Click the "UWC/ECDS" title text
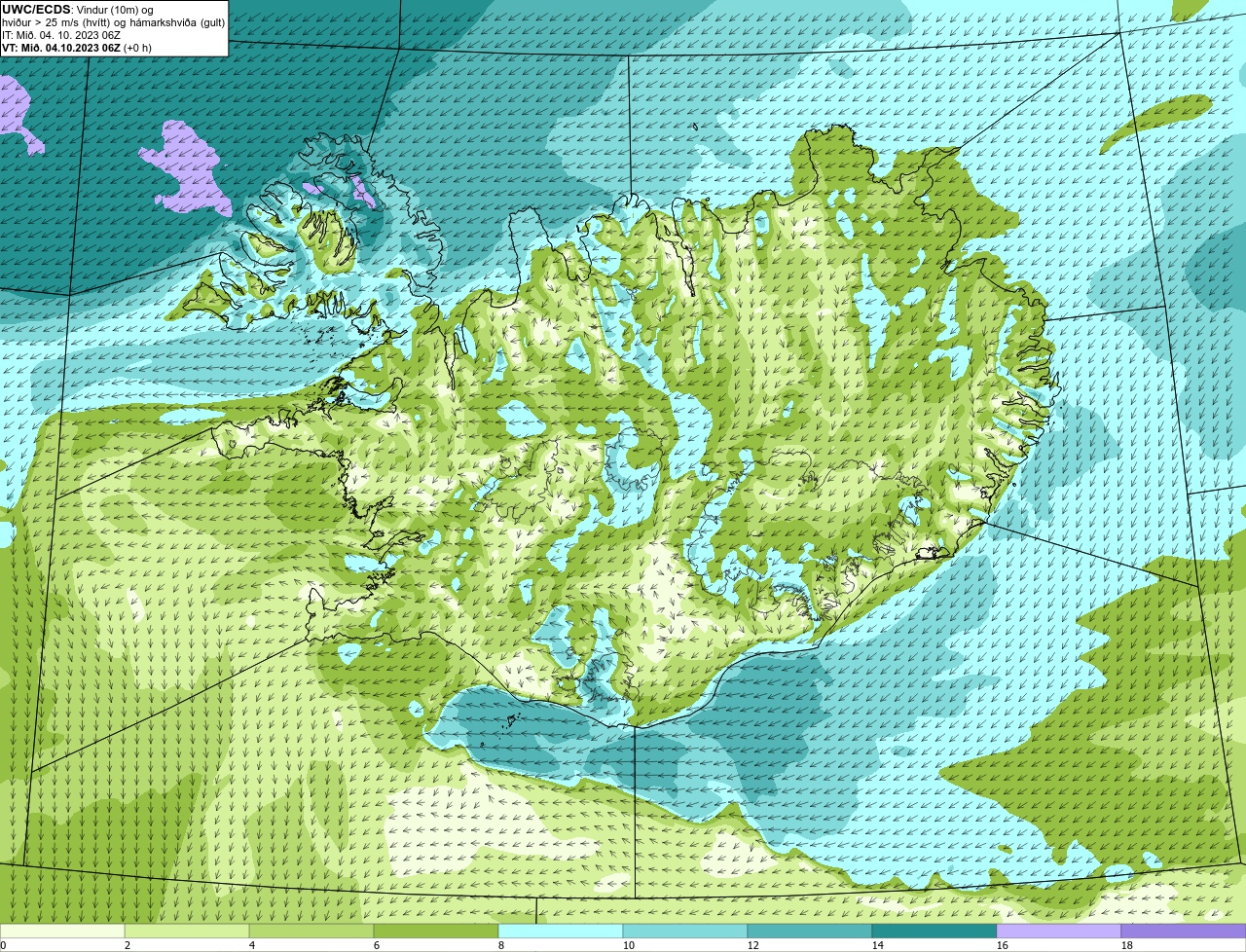The image size is (1246, 952). pyautogui.click(x=36, y=10)
